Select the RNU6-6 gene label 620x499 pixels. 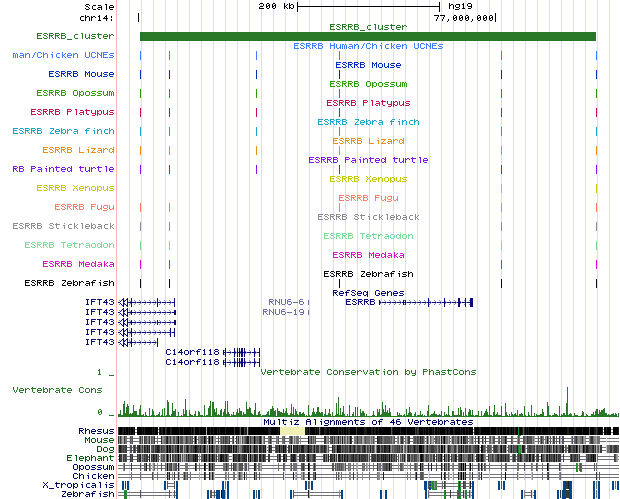point(285,301)
